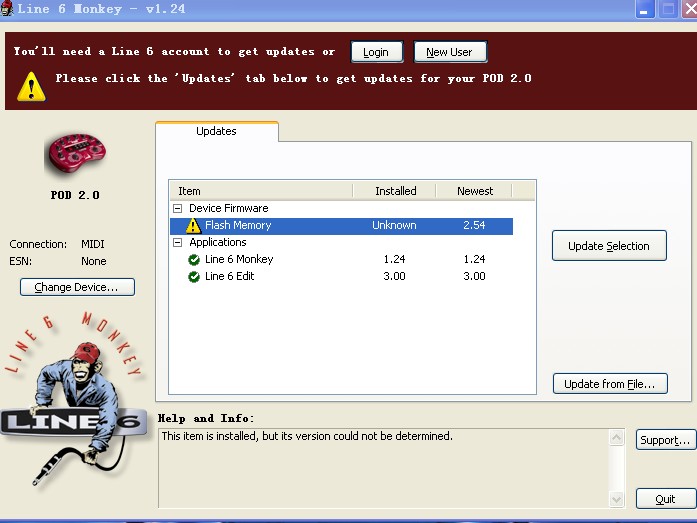This screenshot has width=697, height=523.
Task: Click the Device Firmware group label
Action: (x=228, y=208)
